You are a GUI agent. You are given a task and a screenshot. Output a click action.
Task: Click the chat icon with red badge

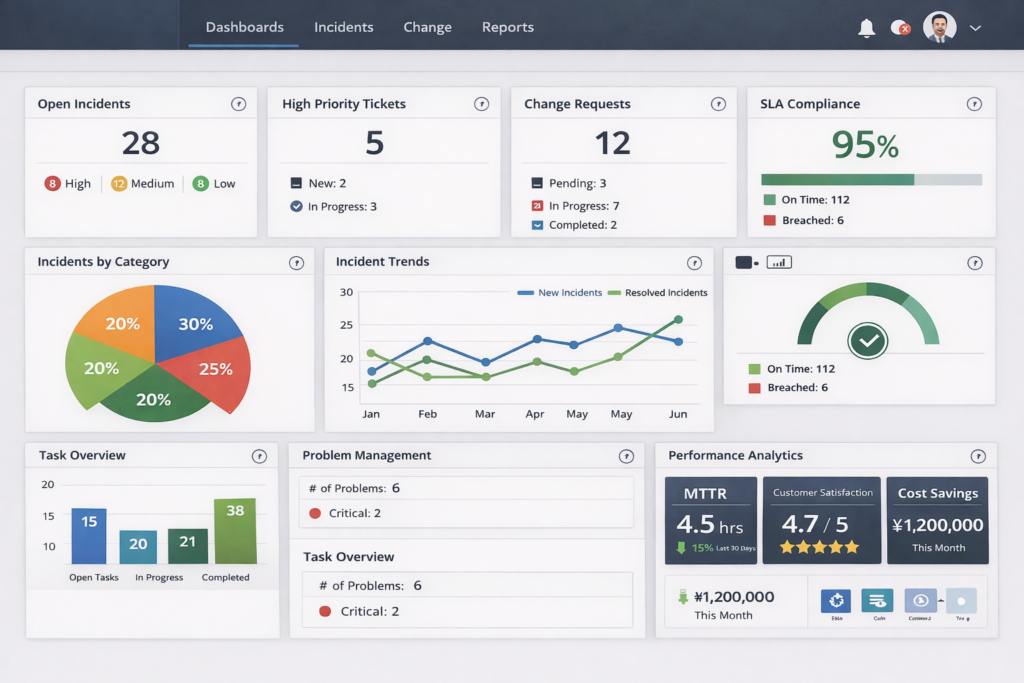(x=900, y=28)
